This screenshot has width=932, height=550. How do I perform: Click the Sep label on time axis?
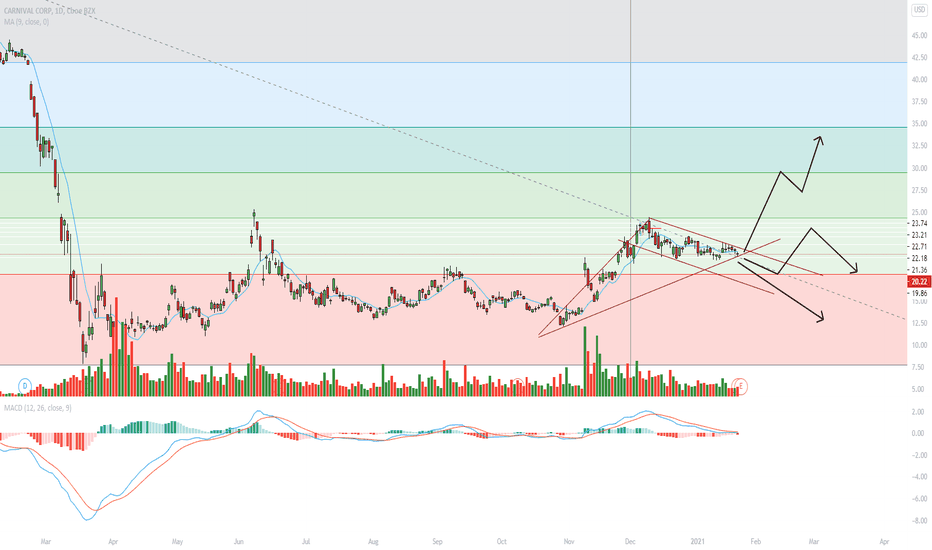[x=437, y=542]
